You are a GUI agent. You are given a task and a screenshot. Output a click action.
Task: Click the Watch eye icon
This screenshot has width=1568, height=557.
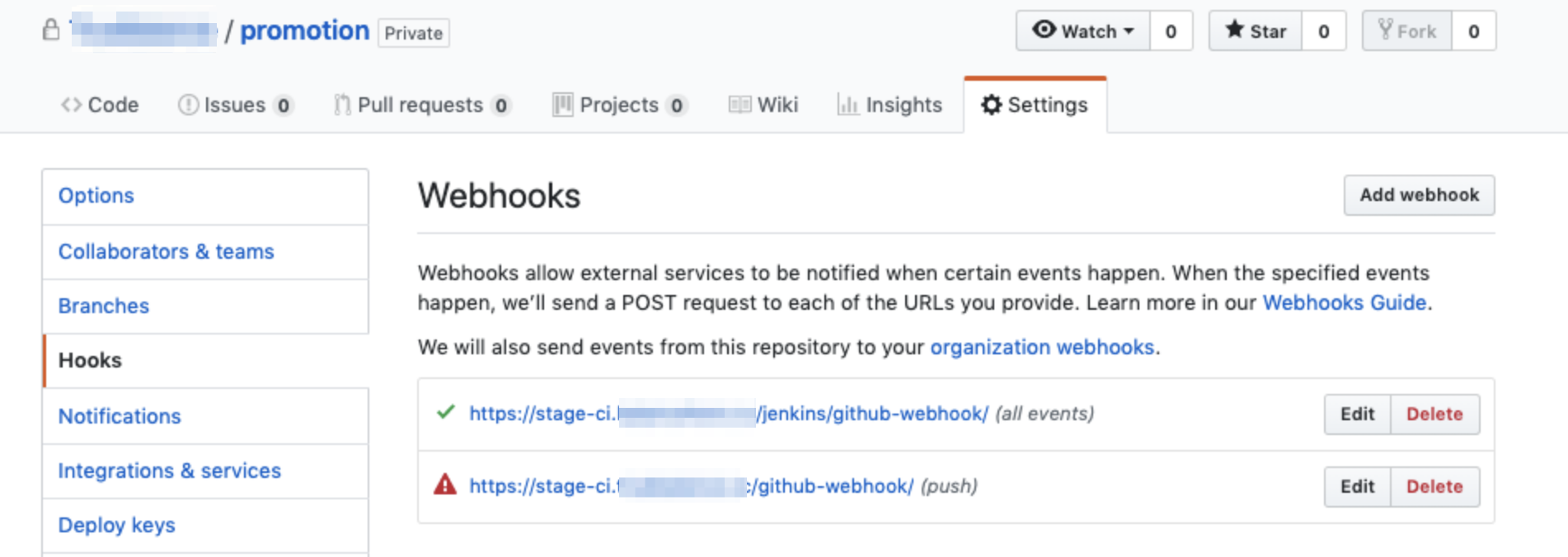[1044, 30]
